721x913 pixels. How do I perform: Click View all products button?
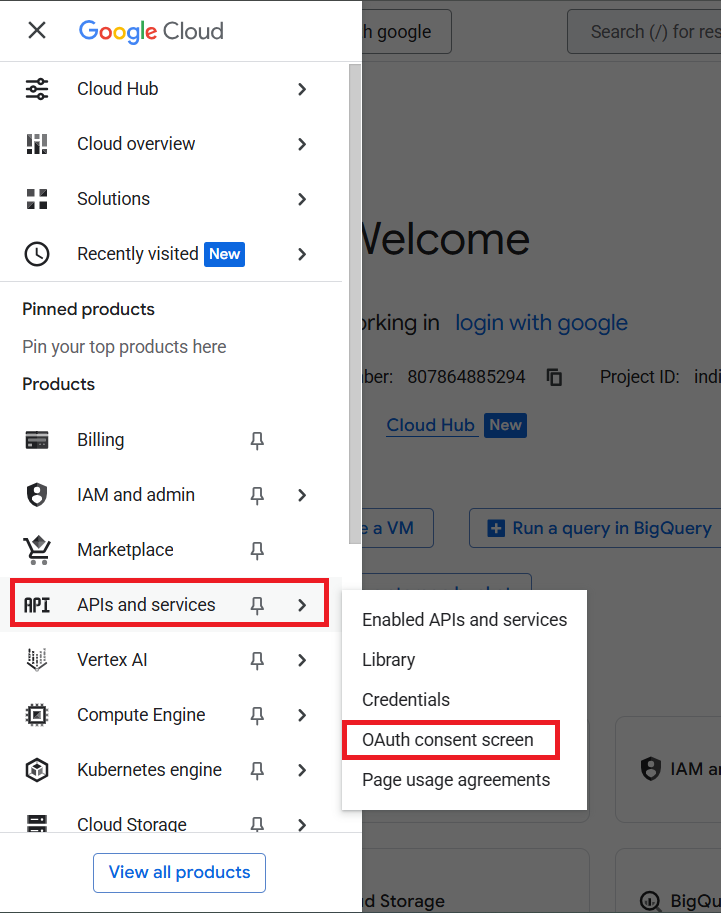click(x=179, y=873)
